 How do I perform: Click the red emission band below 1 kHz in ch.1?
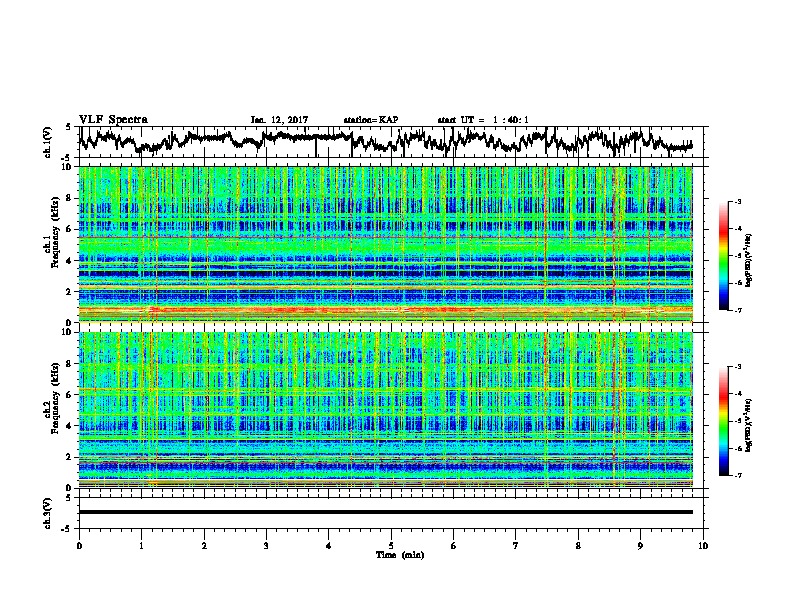386,310
